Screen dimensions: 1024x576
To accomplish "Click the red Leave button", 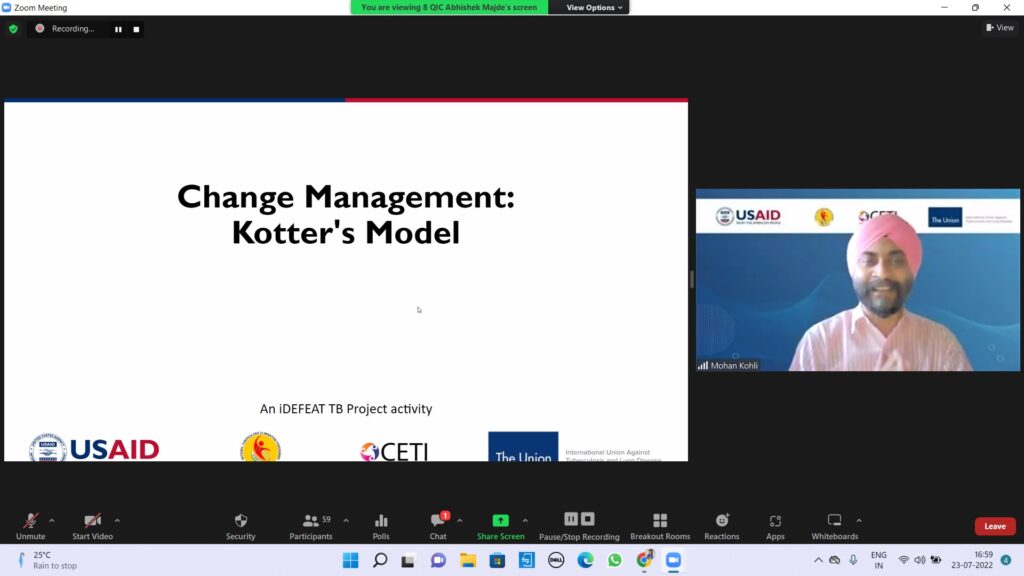I will (994, 526).
